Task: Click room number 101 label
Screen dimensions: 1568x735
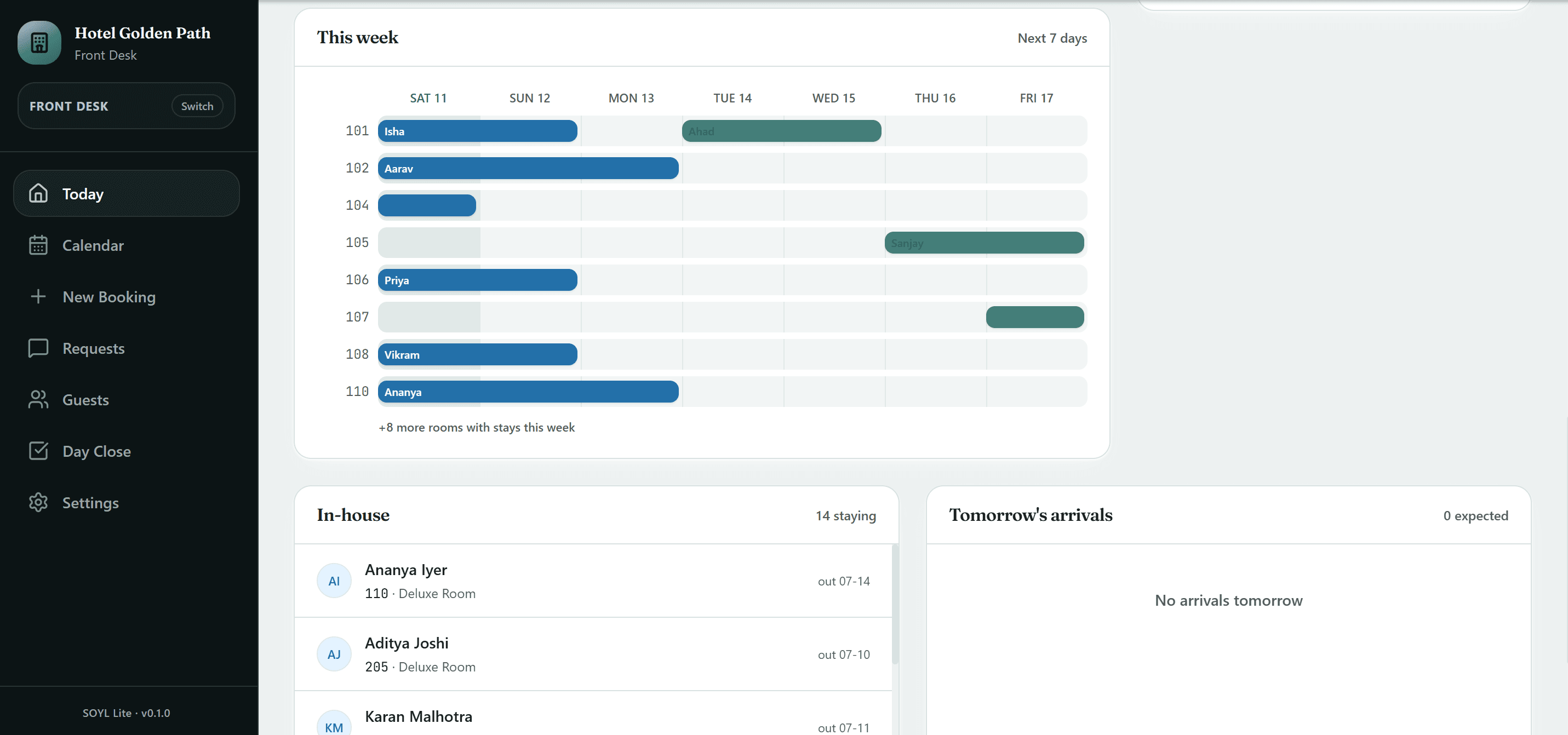Action: pyautogui.click(x=357, y=131)
